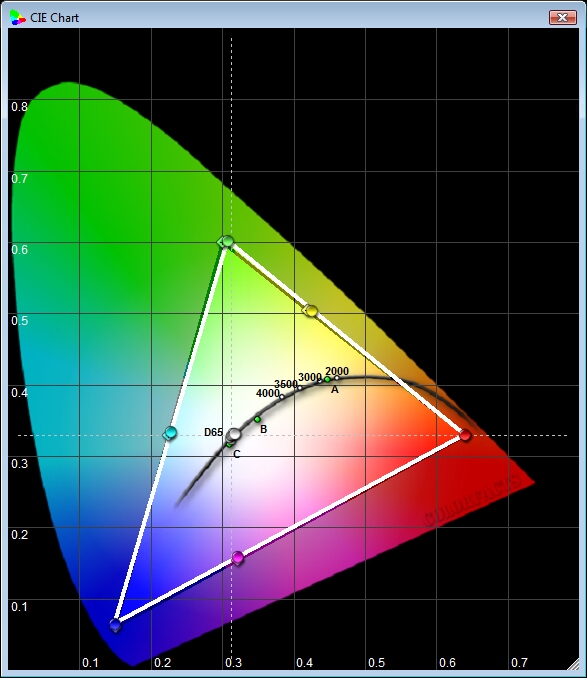Click the window resize grip corner
This screenshot has width=587, height=678.
pos(573,663)
